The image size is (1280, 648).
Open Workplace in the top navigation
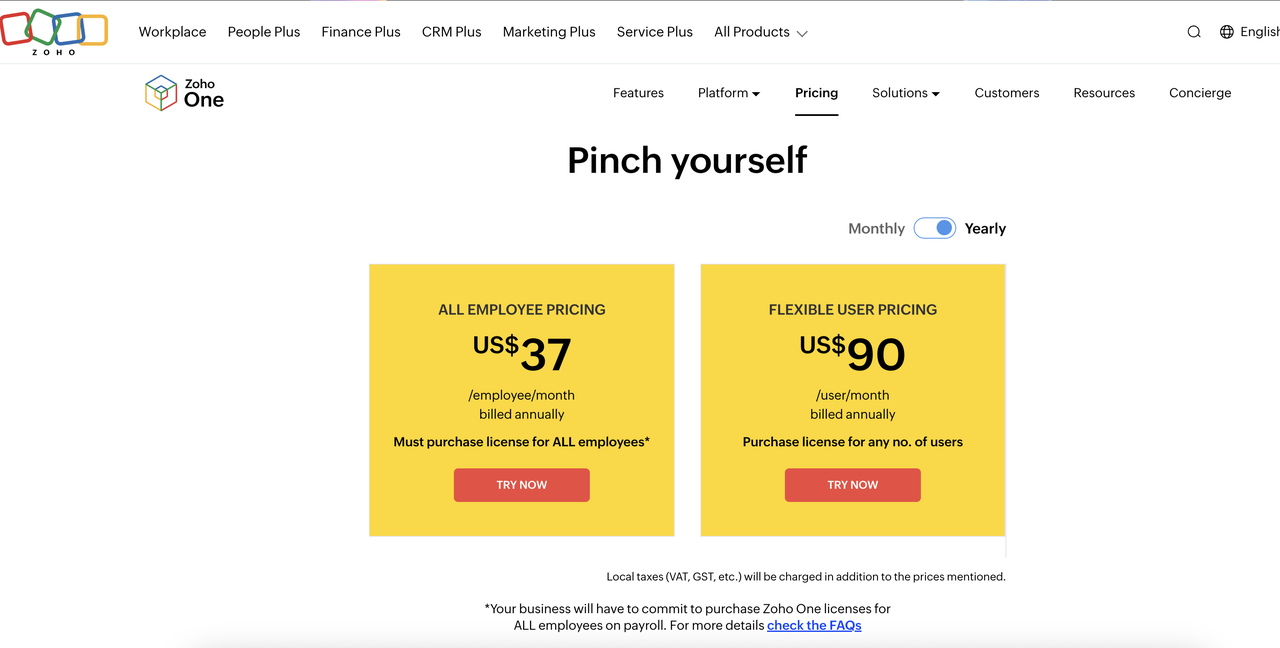click(x=172, y=32)
